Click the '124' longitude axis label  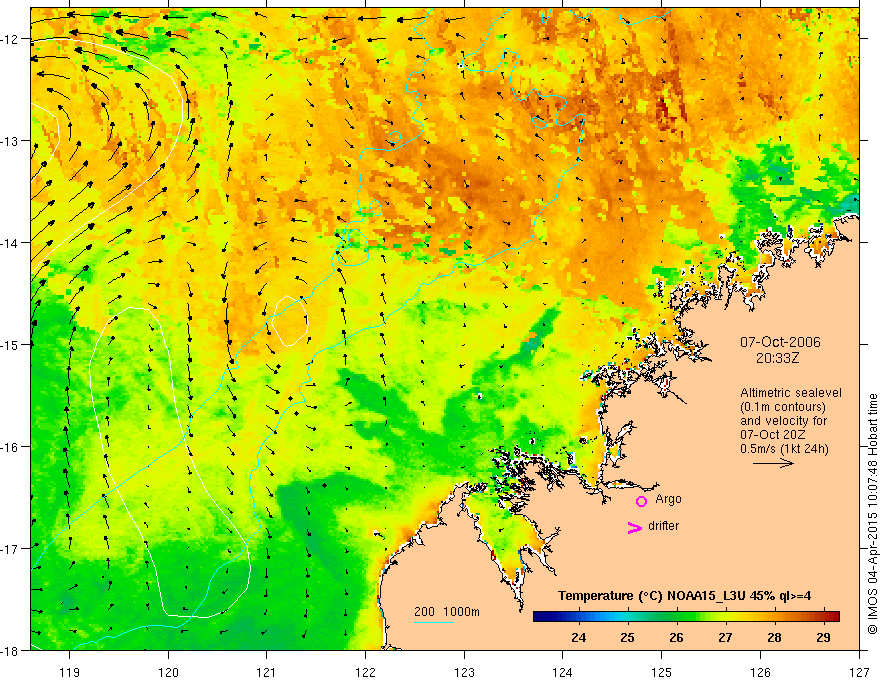(x=563, y=672)
